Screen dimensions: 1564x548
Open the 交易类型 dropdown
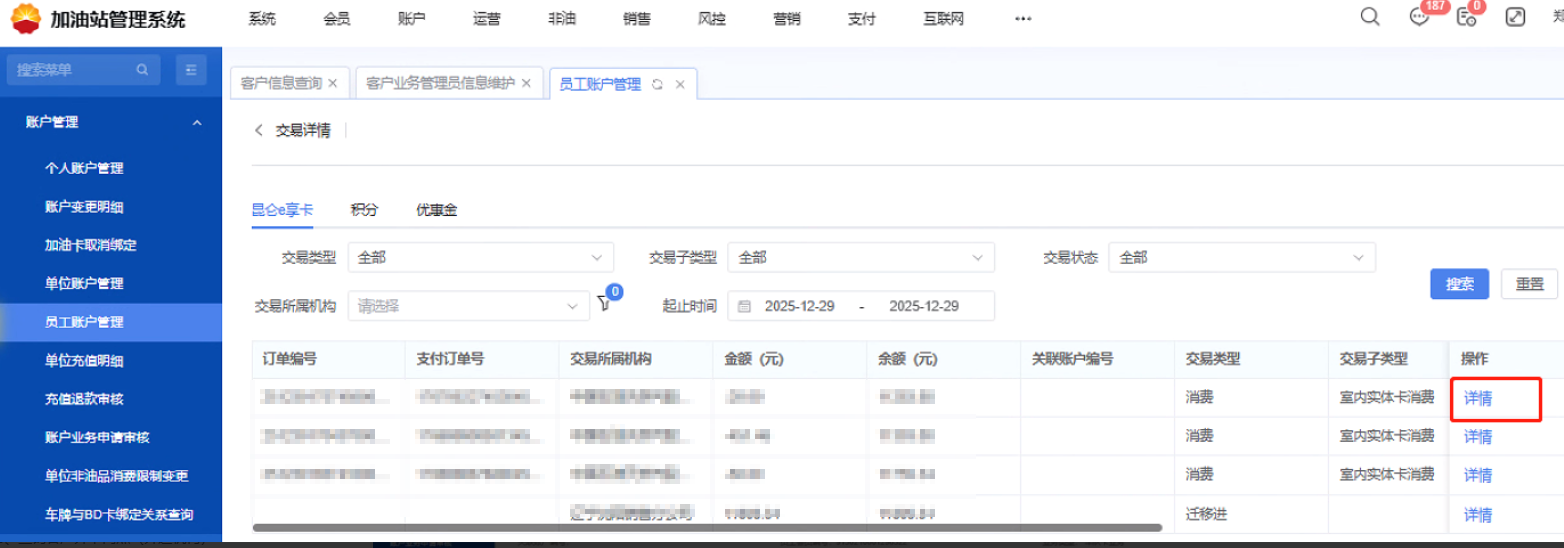[x=481, y=257]
